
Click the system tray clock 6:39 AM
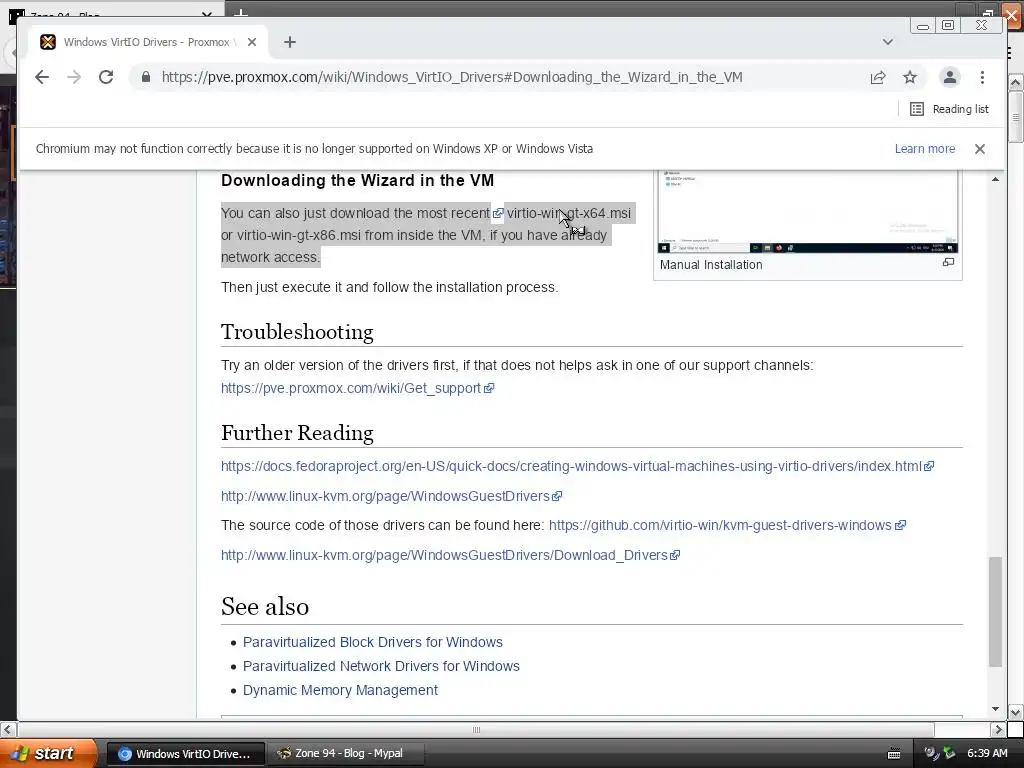tap(987, 754)
